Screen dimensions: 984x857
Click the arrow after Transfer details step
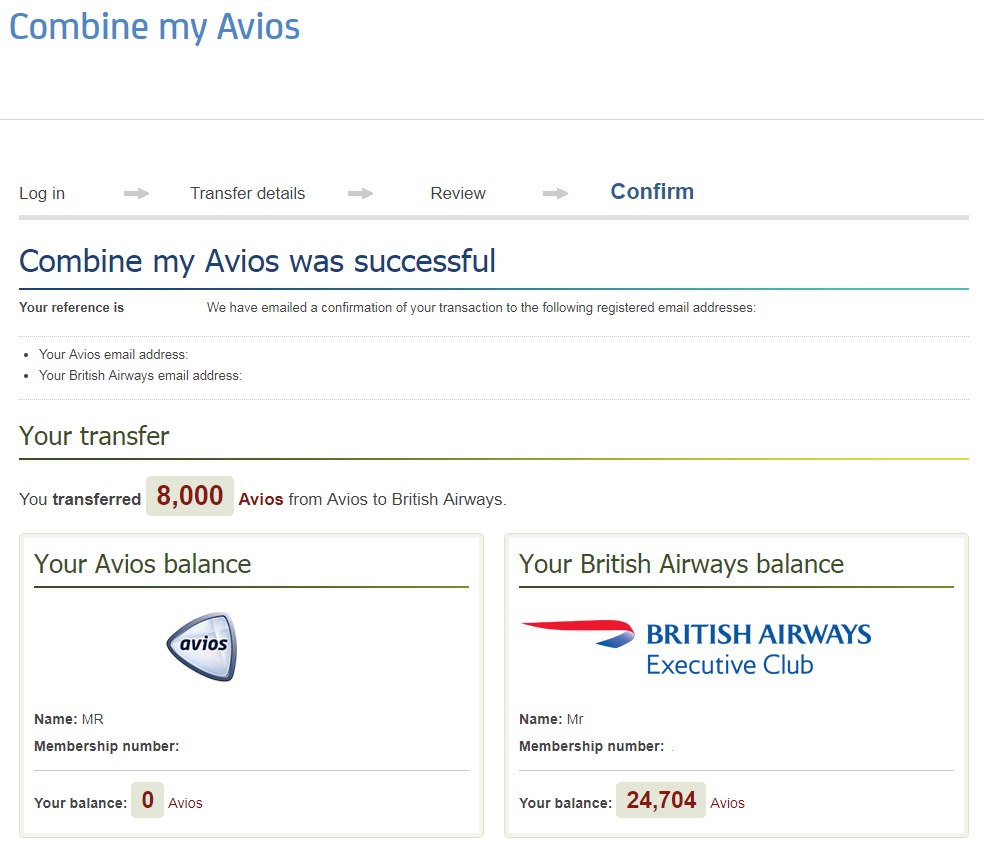pyautogui.click(x=360, y=193)
